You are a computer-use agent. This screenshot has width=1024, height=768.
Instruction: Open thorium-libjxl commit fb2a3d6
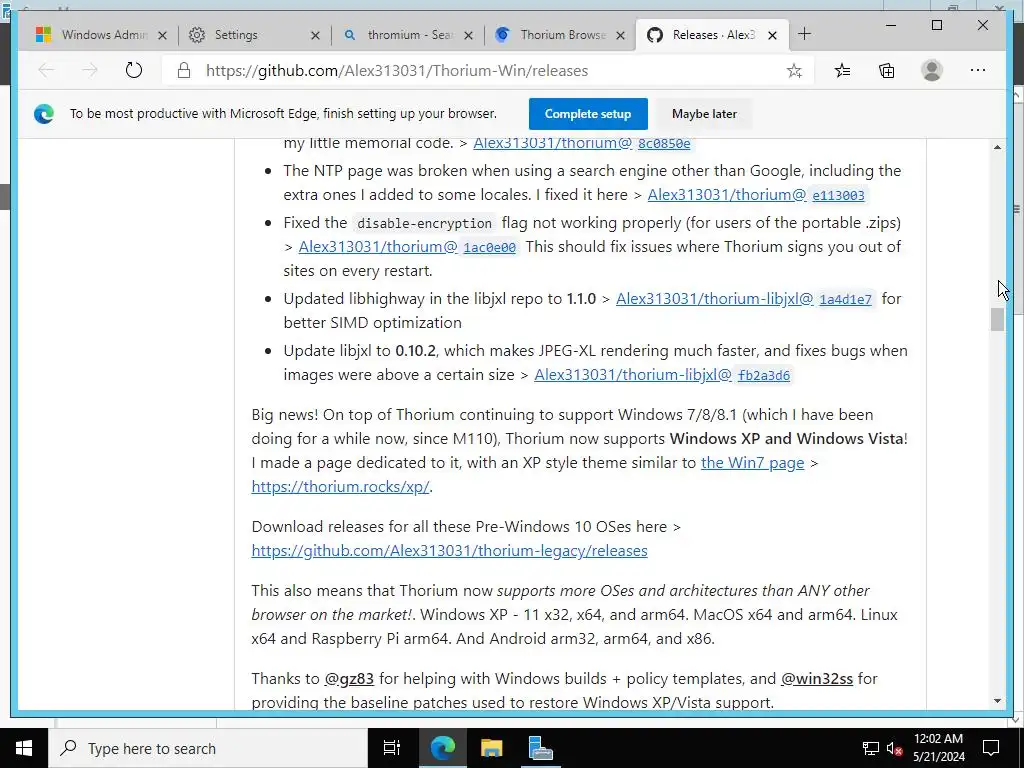(x=763, y=375)
